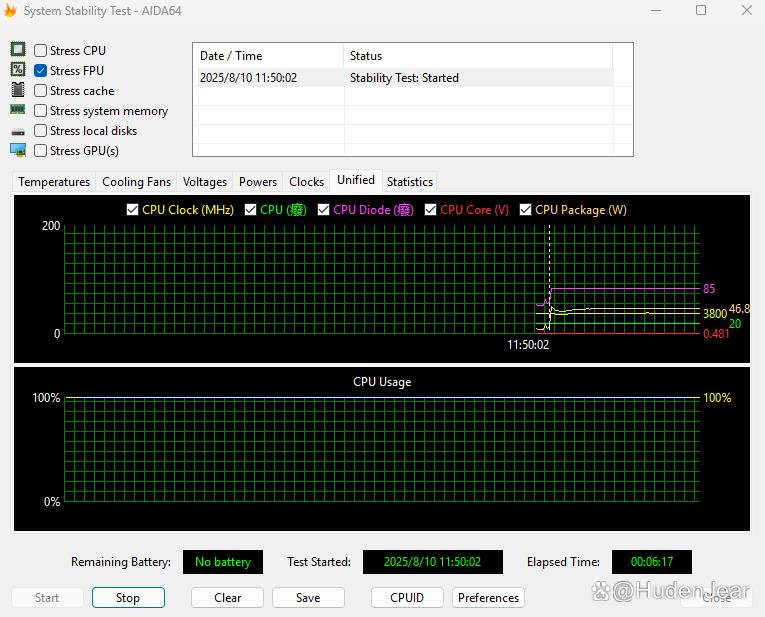Uncheck the Stress FPU checkbox
This screenshot has height=617, width=765.
tap(41, 71)
